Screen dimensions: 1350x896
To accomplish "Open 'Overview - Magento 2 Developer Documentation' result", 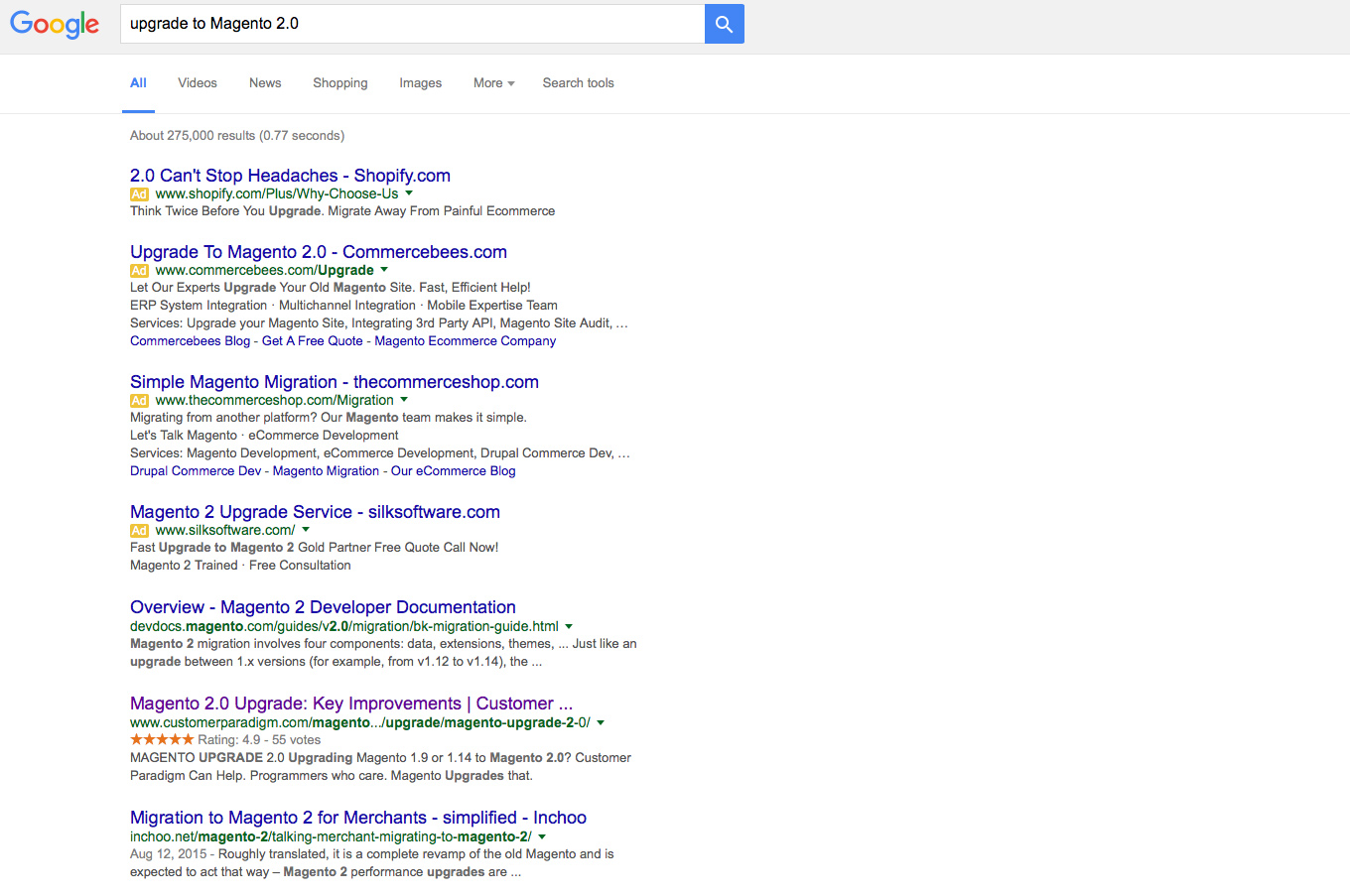I will coord(323,607).
